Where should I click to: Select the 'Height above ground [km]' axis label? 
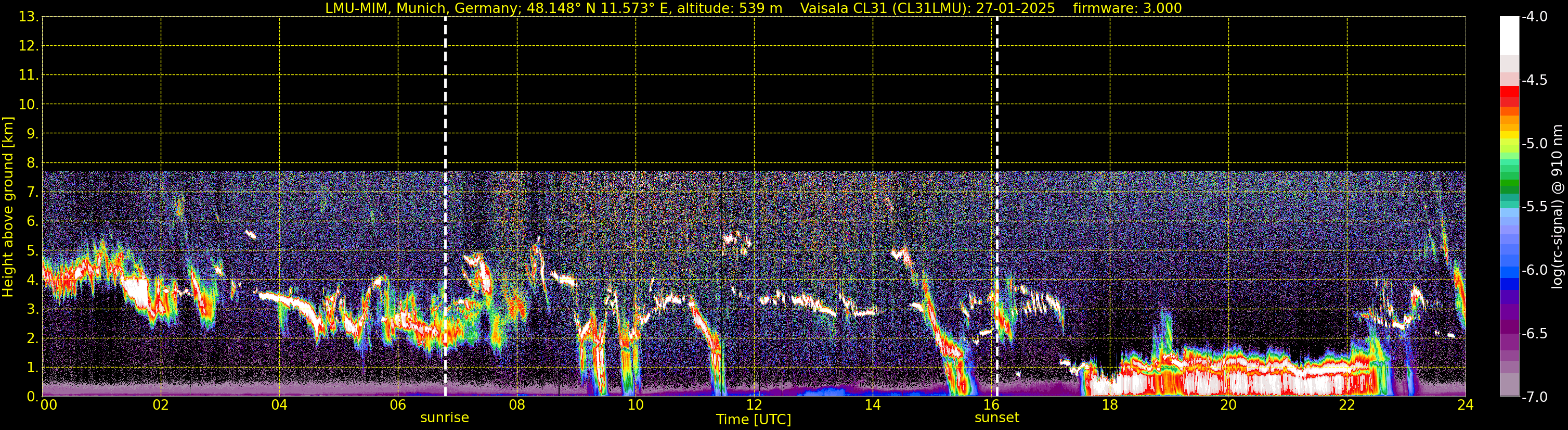8,207
